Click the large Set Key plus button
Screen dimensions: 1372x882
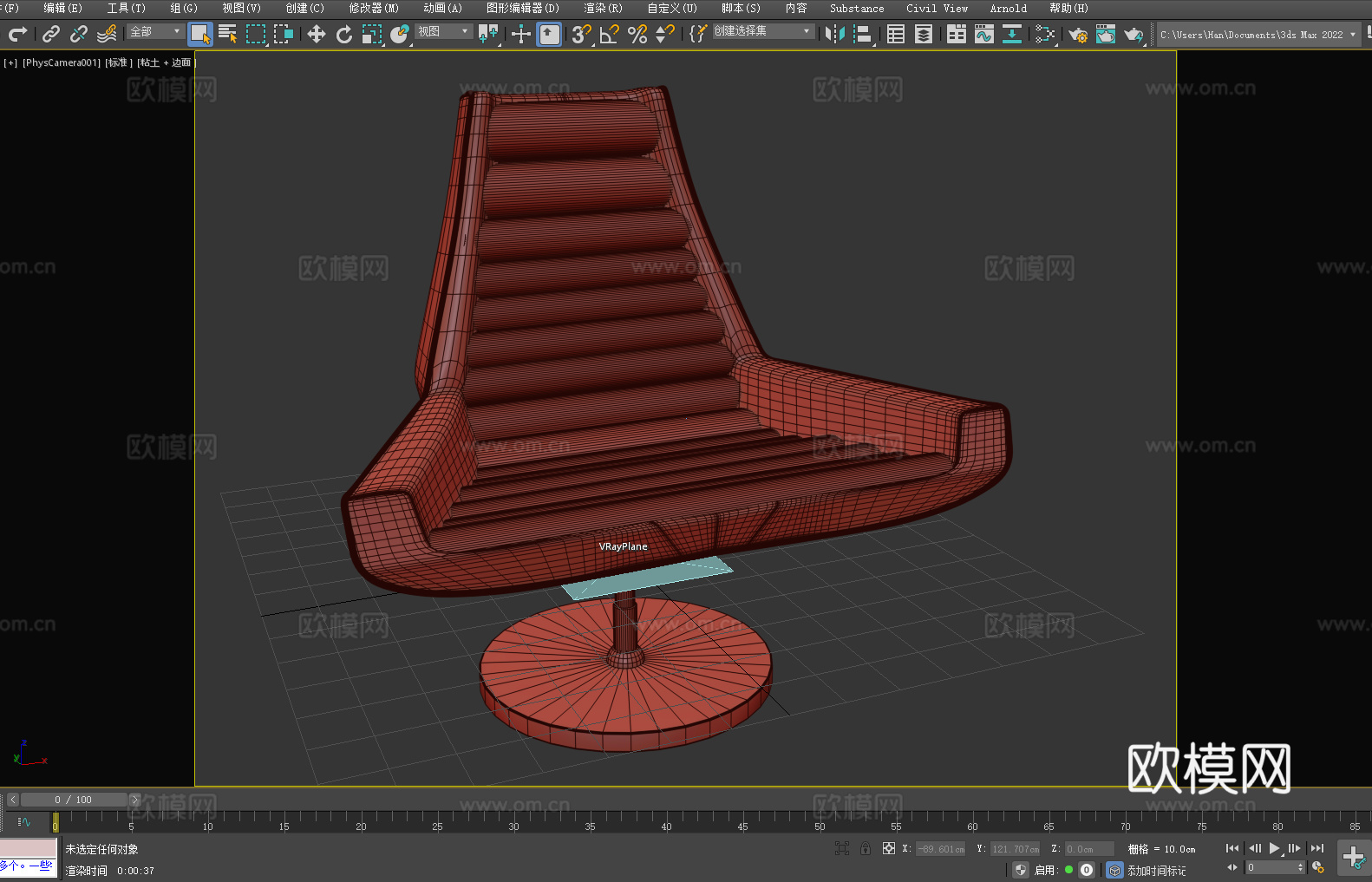pyautogui.click(x=1354, y=858)
